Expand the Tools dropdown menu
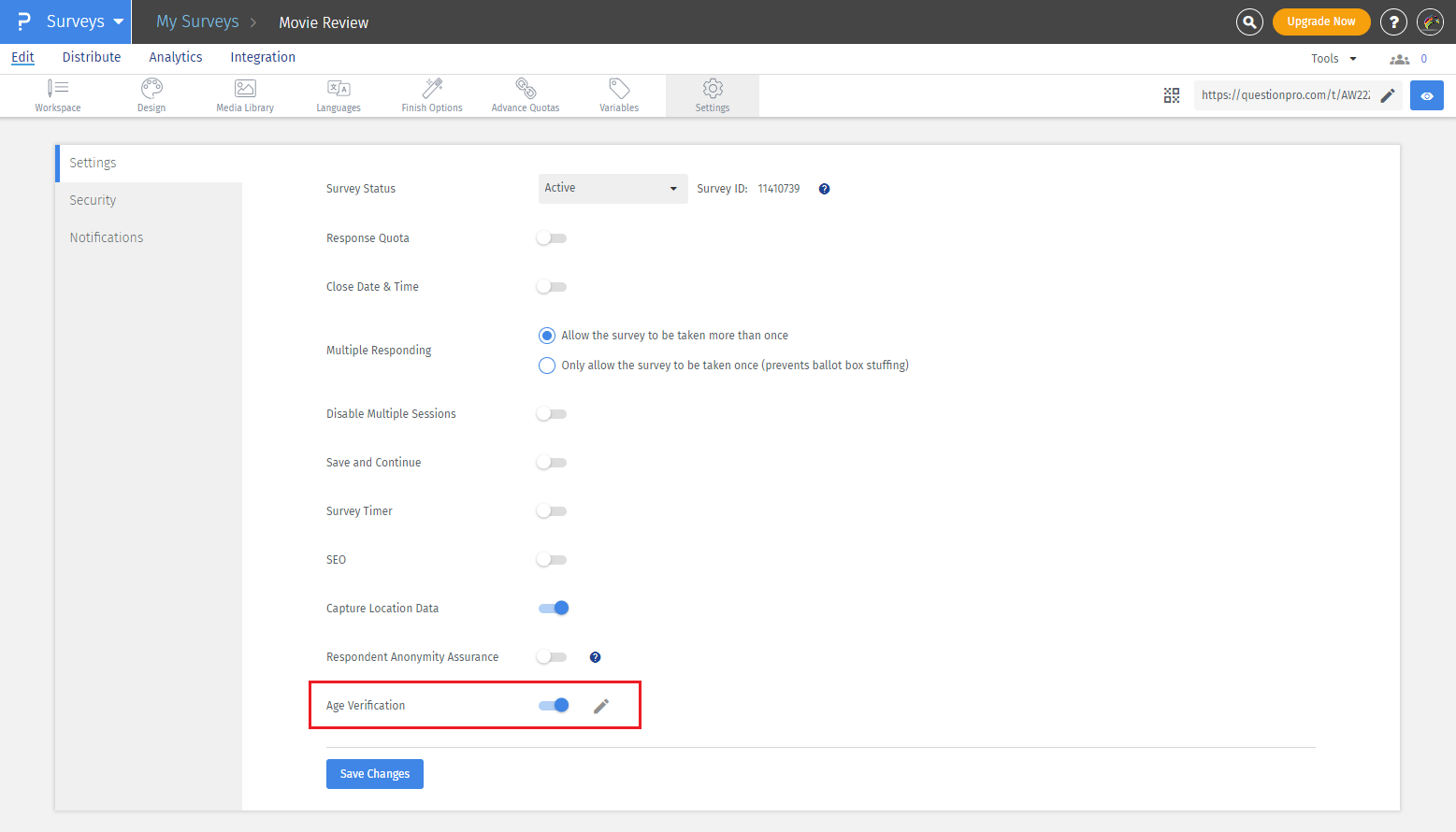Image resolution: width=1456 pixels, height=832 pixels. pos(1333,59)
